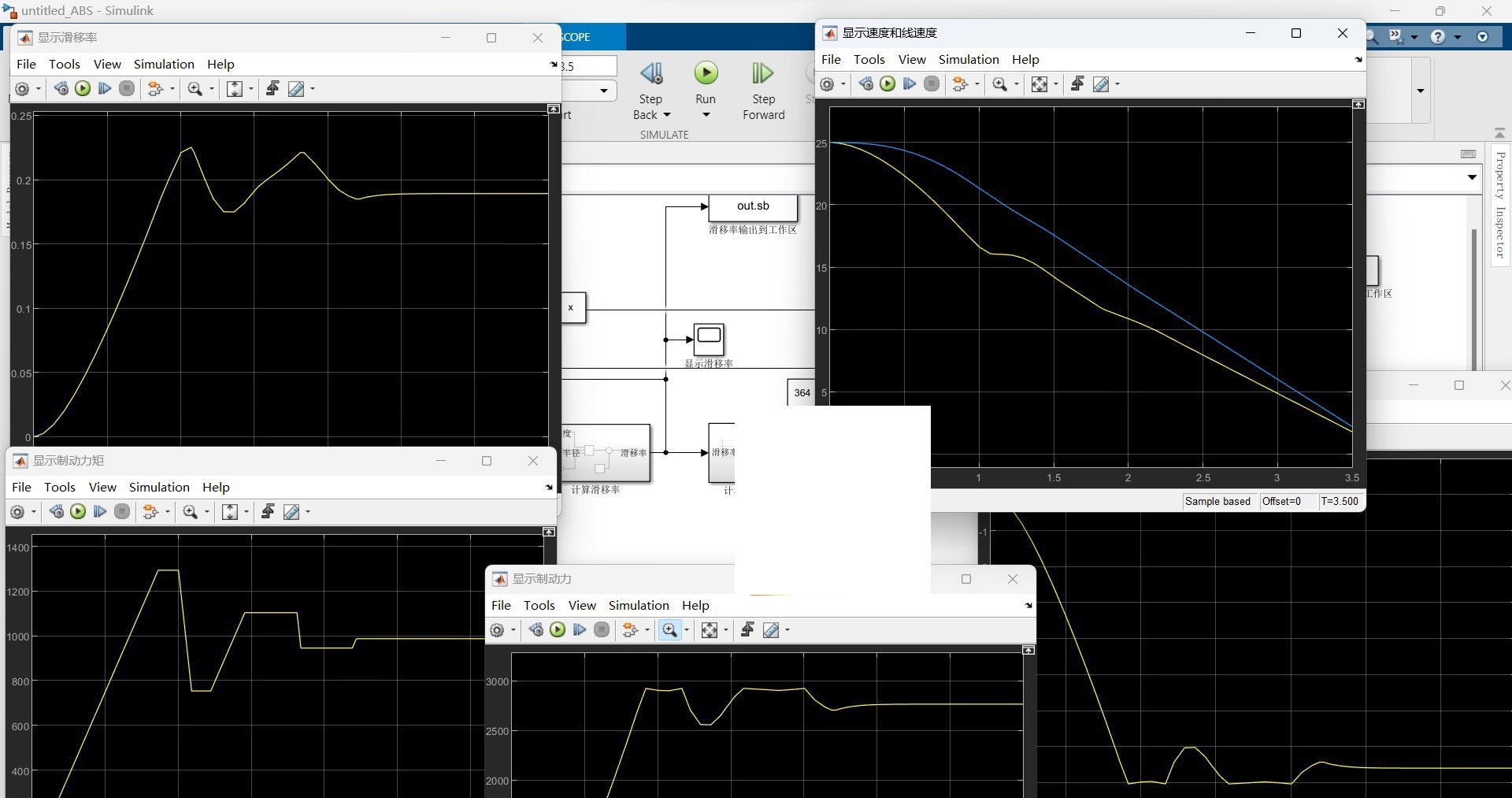Viewport: 1512px width, 798px height.
Task: Click Step Forward icon in 显示滑移率 scope toolbar
Action: coord(105,88)
